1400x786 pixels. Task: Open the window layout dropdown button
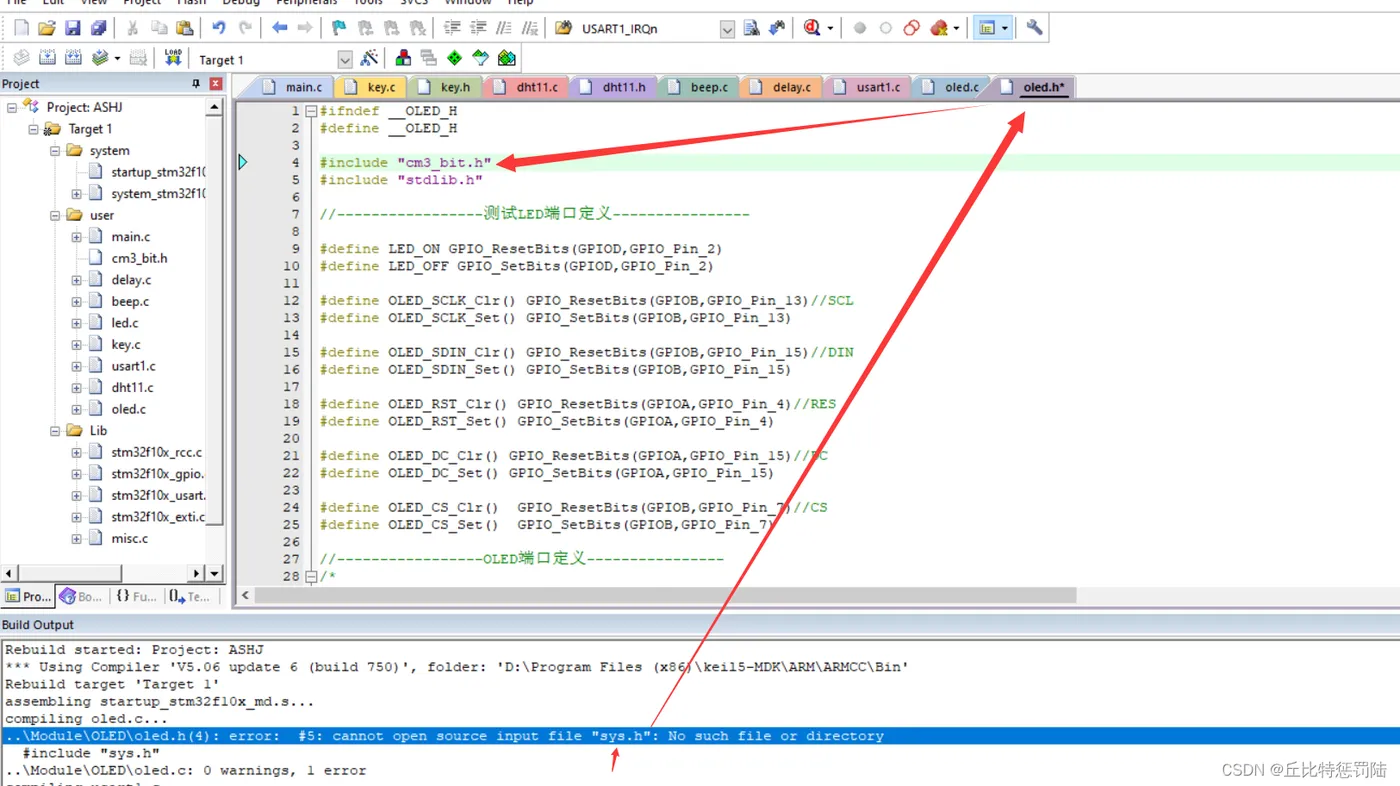pyautogui.click(x=1005, y=29)
